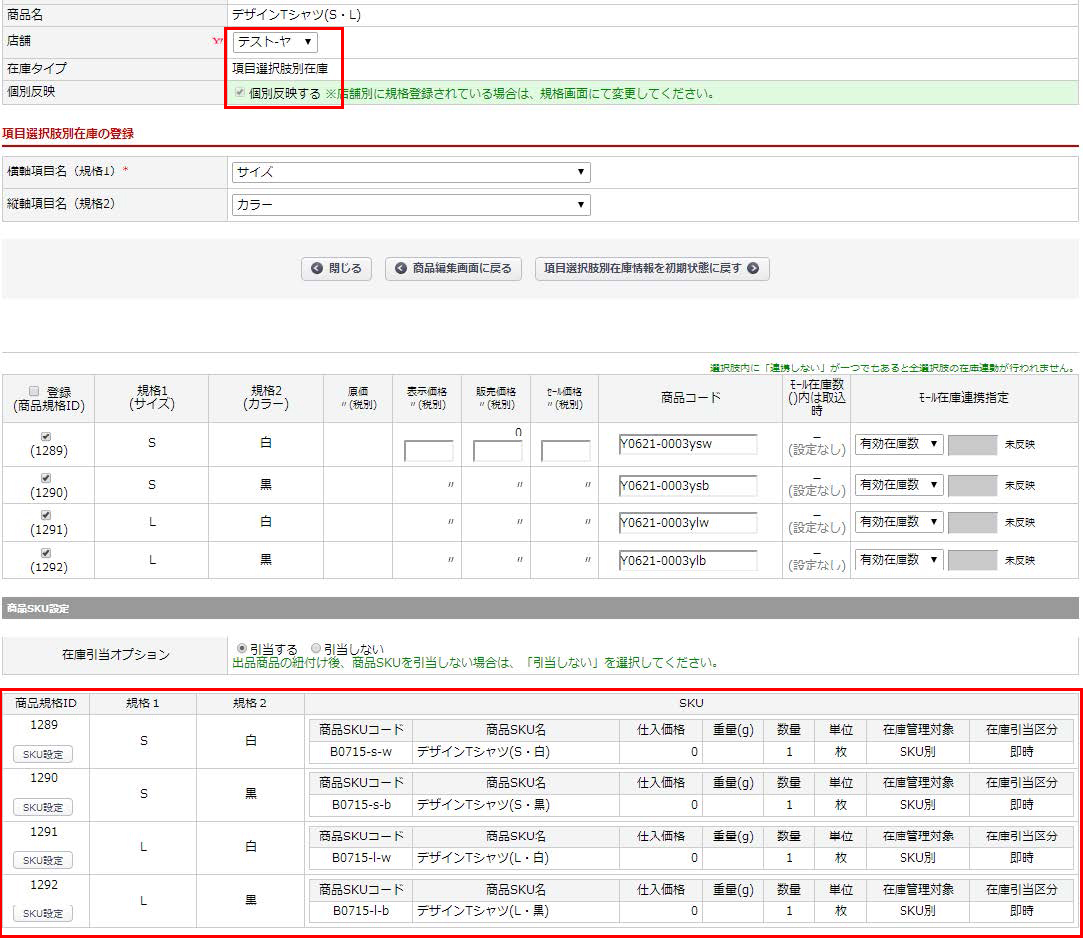Expand the 横軸項目名 サイズ dropdown
1083x938 pixels.
tap(410, 172)
